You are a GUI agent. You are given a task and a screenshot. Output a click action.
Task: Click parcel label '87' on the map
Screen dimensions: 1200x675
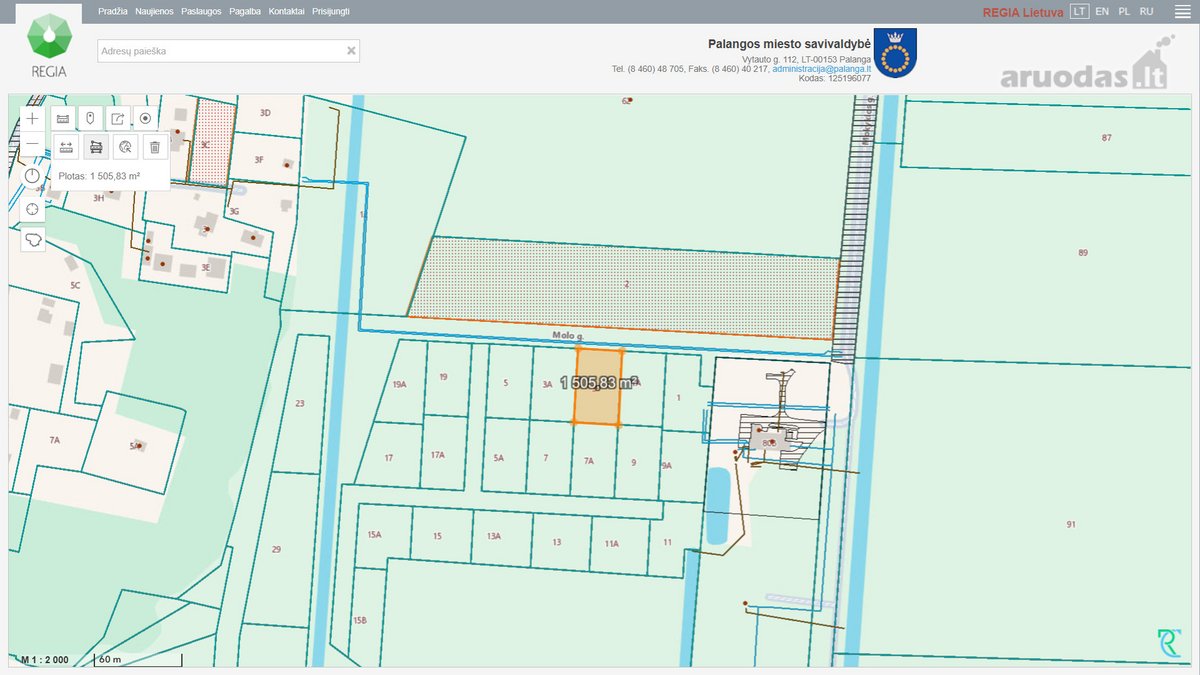pos(1107,137)
